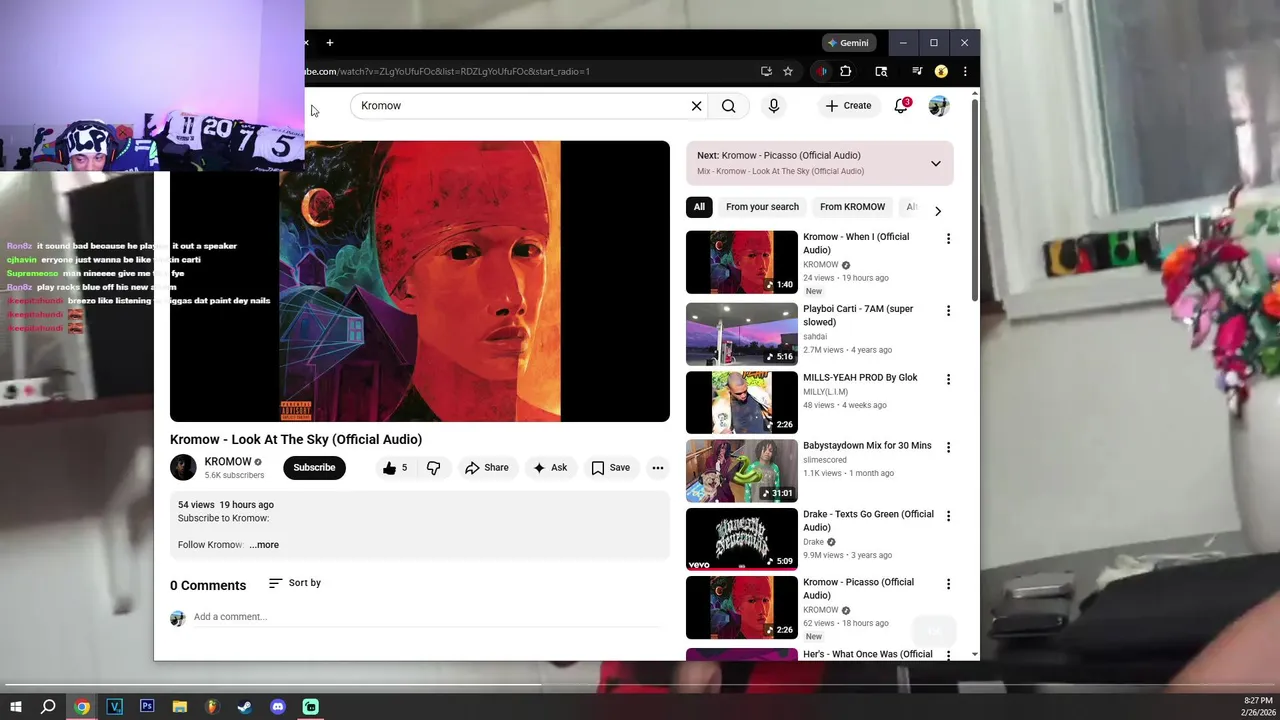Show more filter chips with the arrow

(x=937, y=211)
